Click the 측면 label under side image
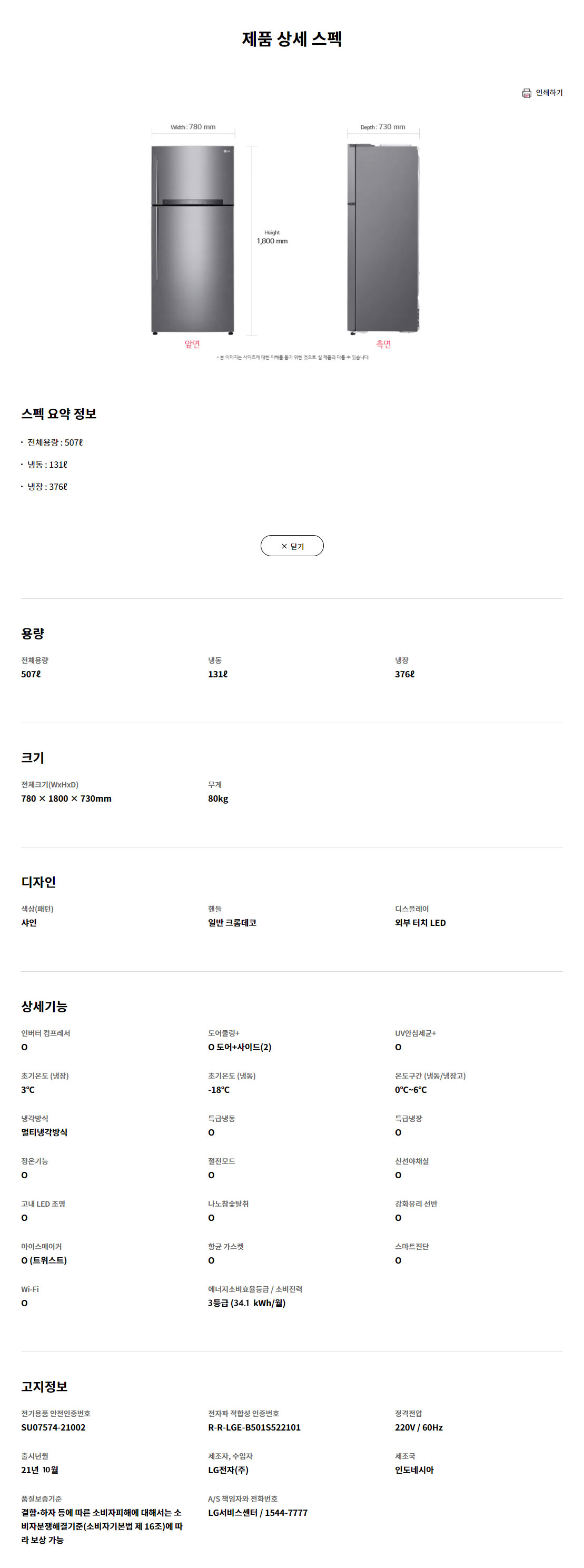Image resolution: width=584 pixels, height=1568 pixels. point(383,344)
